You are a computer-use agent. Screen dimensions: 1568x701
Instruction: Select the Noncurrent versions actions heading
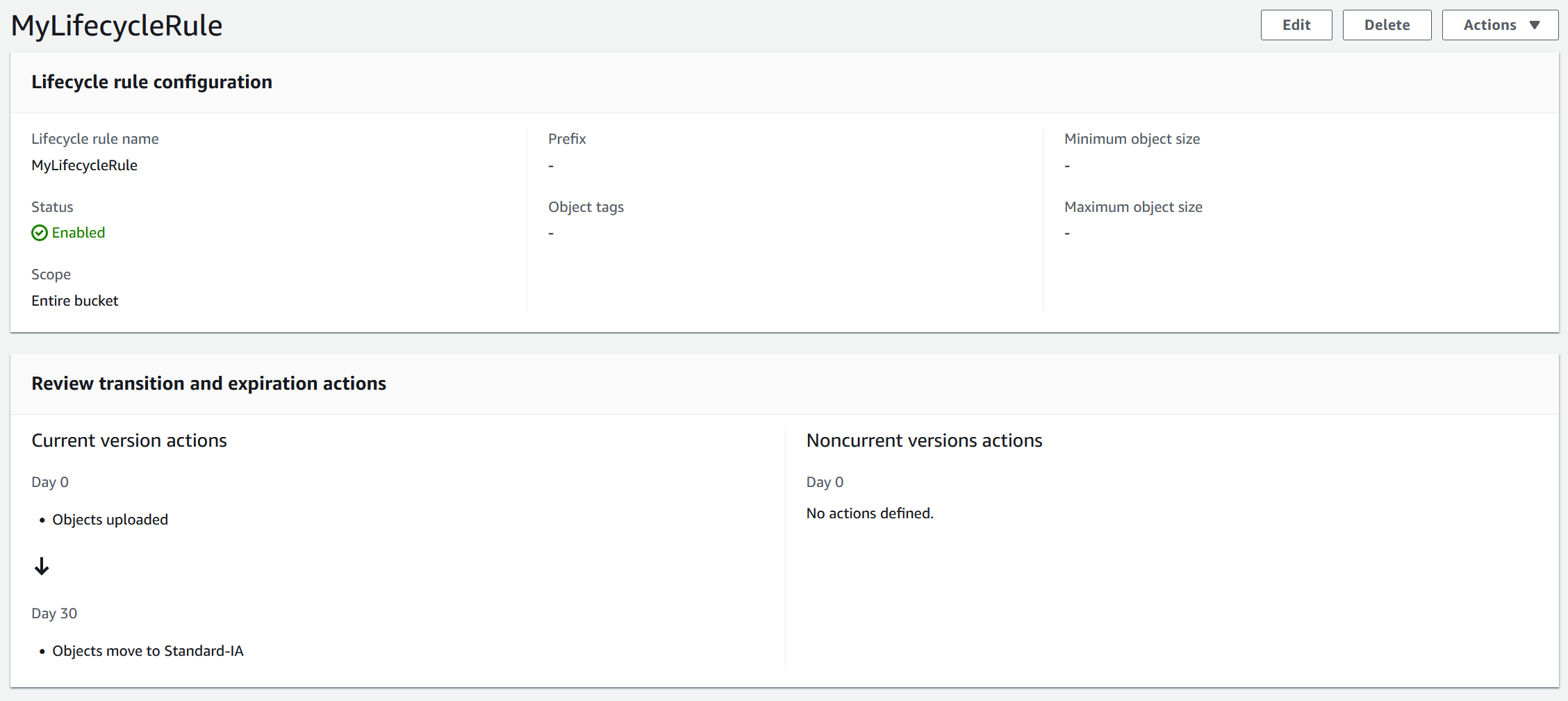pyautogui.click(x=924, y=440)
